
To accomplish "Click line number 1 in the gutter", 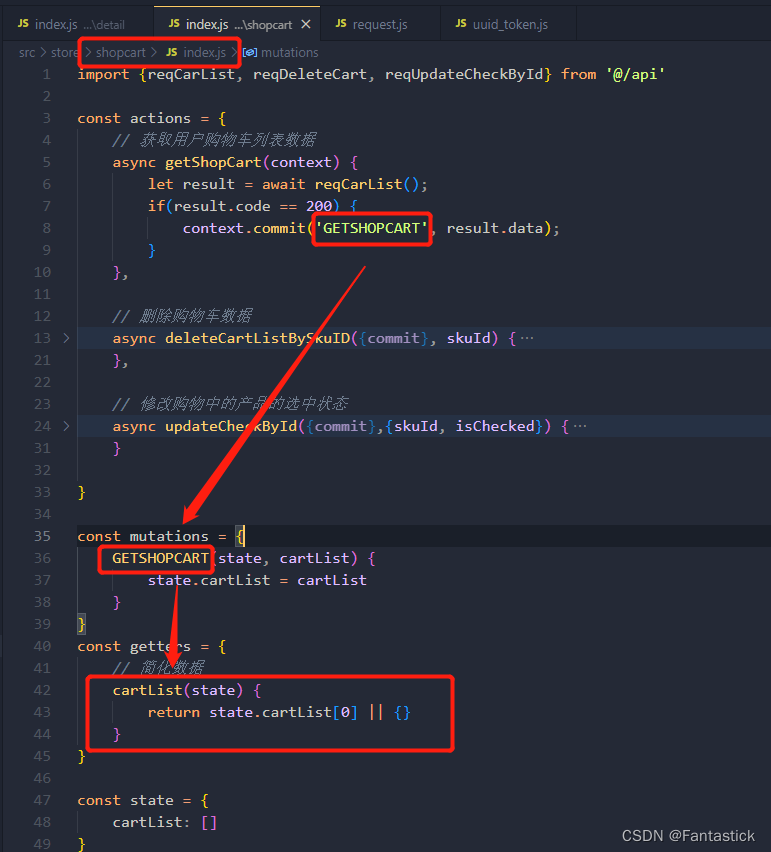I will point(47,74).
